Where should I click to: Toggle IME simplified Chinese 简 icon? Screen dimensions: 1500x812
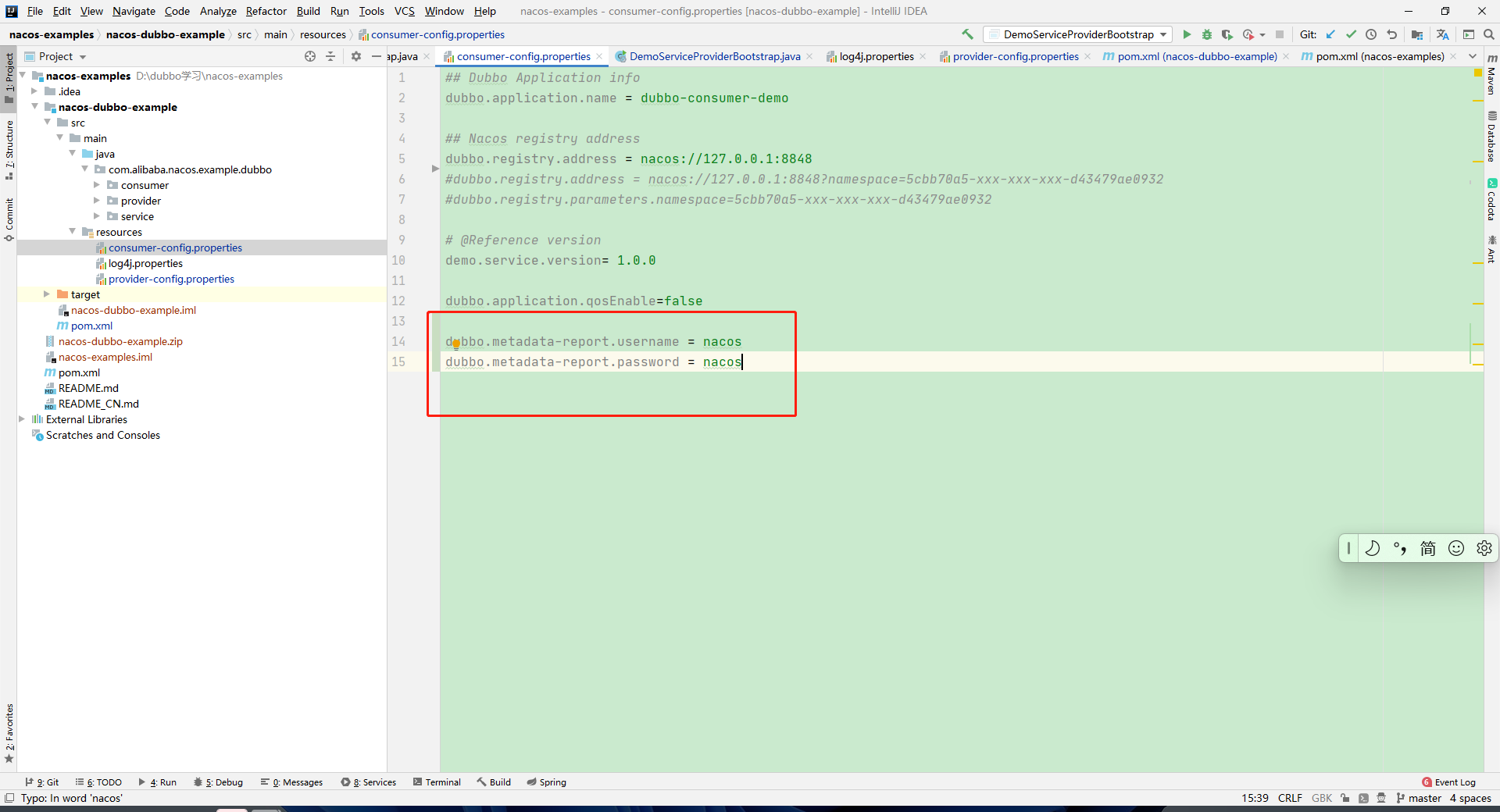click(1428, 548)
